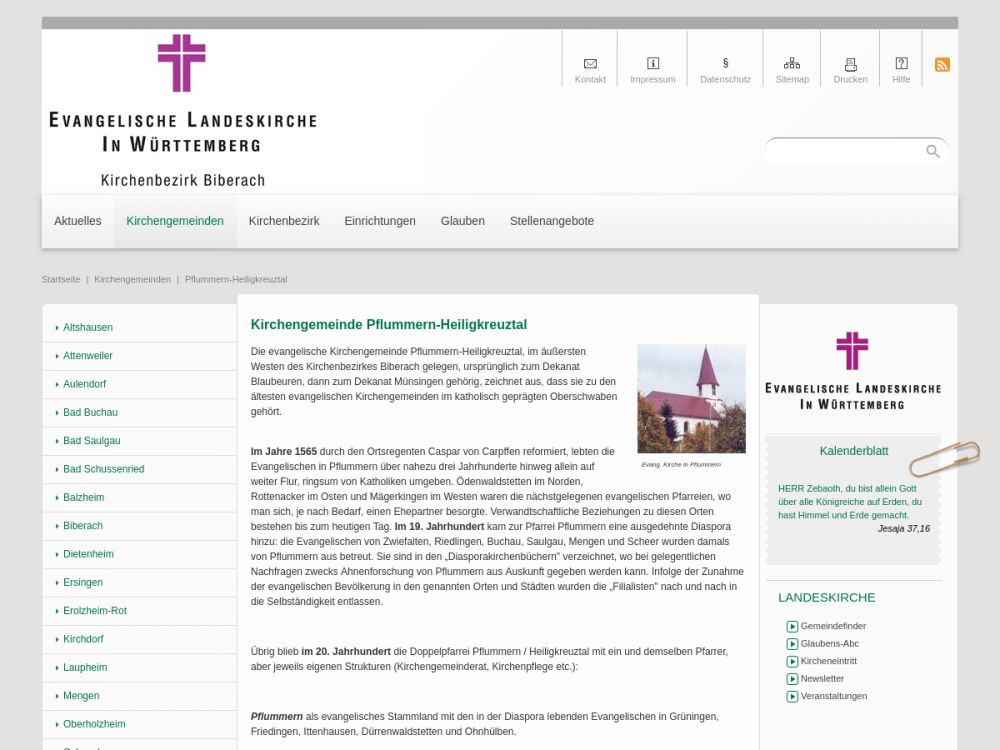Click the Kontakt envelope icon
The image size is (1000, 750).
(590, 64)
